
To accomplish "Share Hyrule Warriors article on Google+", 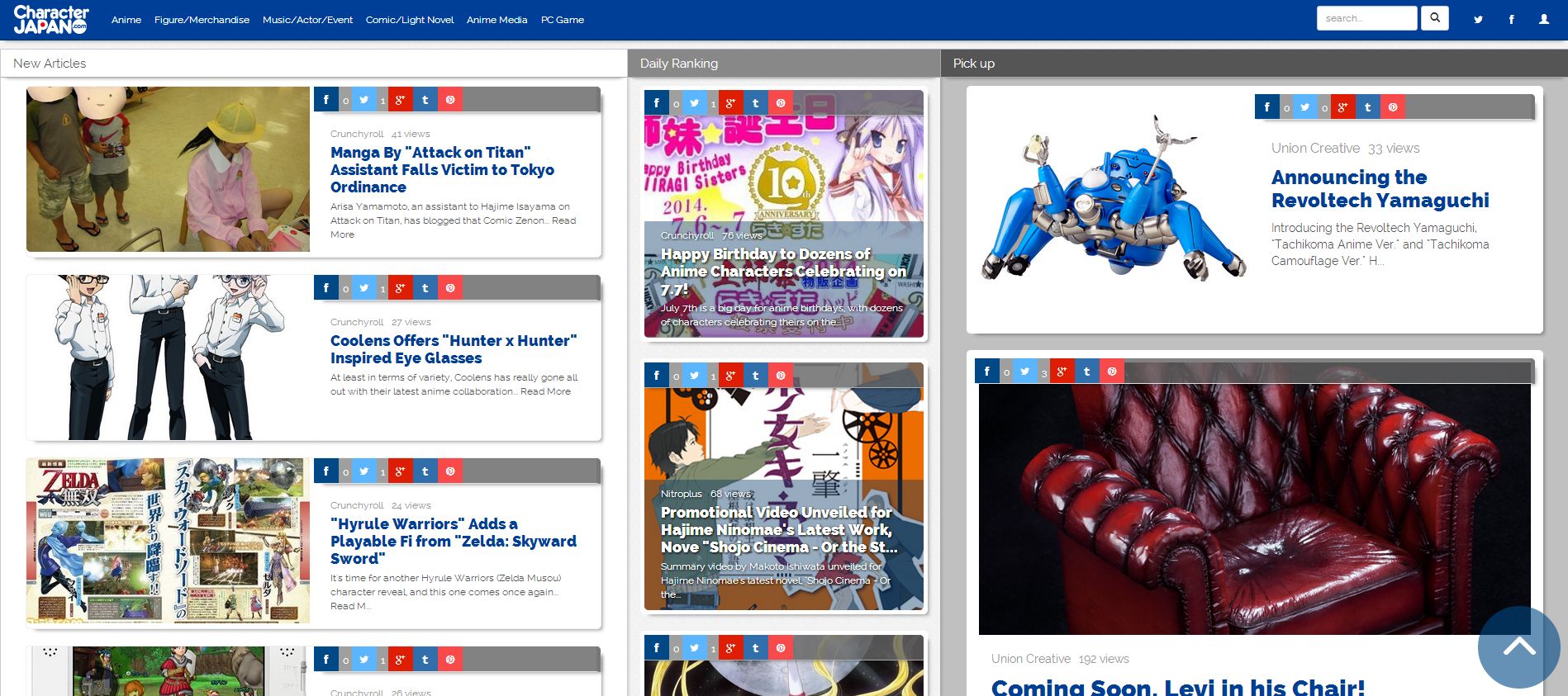I will 401,471.
